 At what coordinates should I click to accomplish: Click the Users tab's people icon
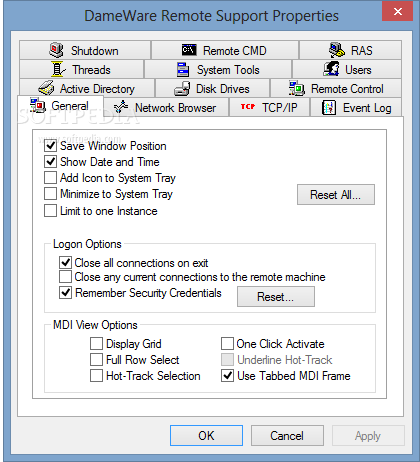(x=331, y=69)
